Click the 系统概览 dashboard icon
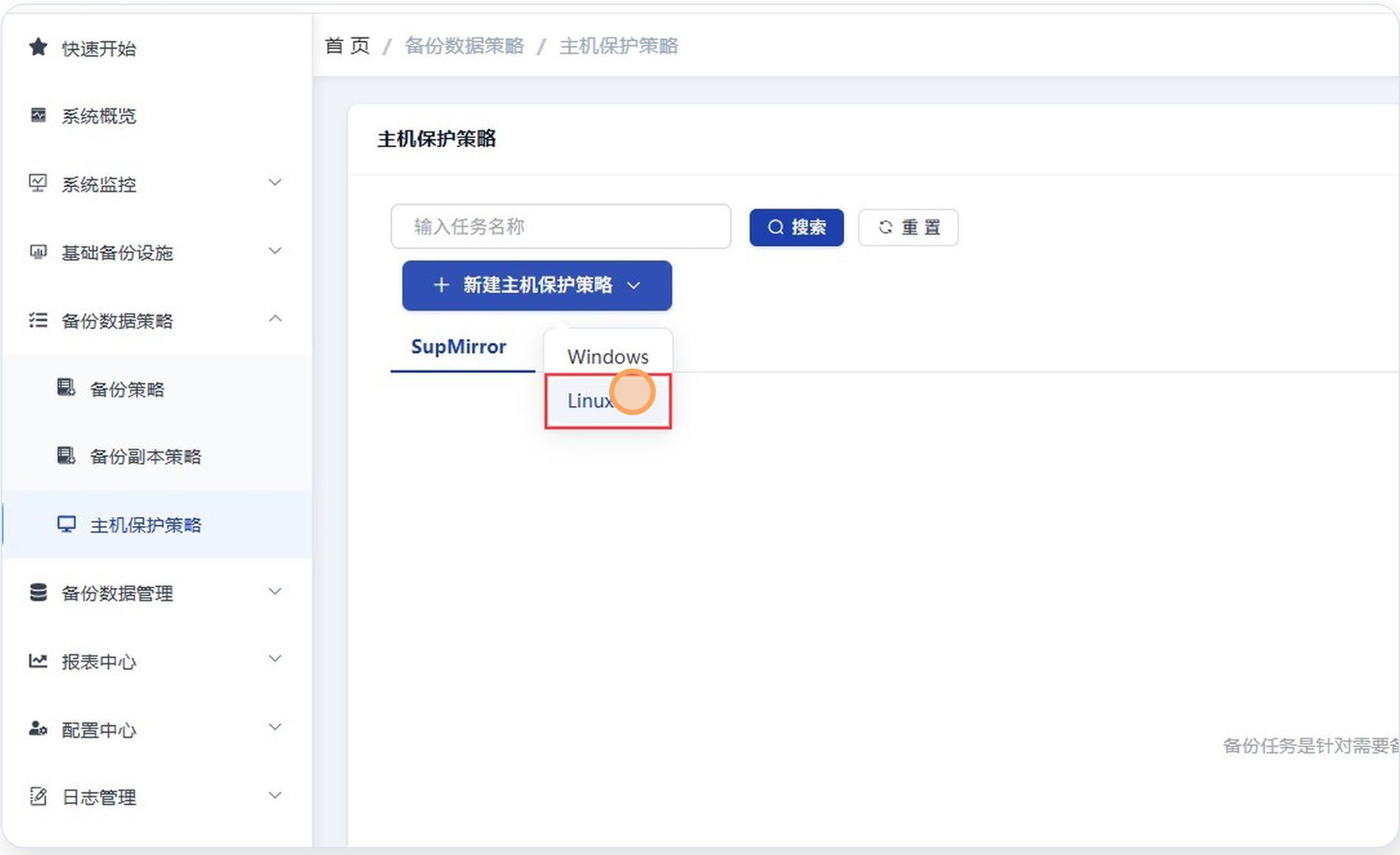This screenshot has height=855, width=1400. coord(38,116)
